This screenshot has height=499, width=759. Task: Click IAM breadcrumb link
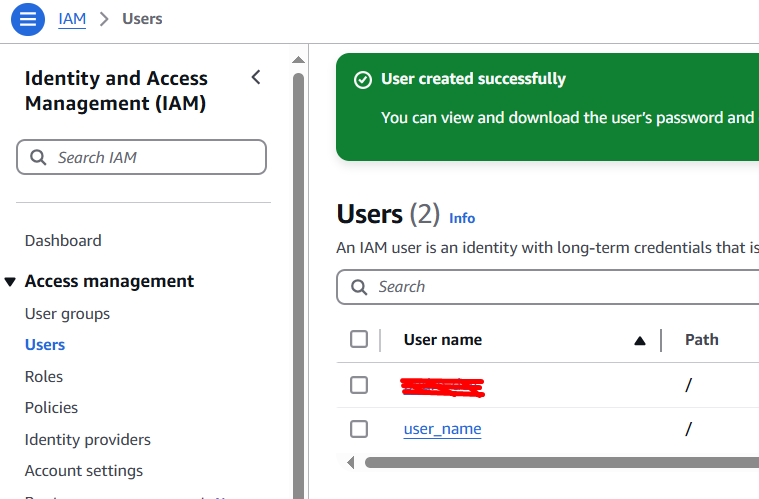pos(72,19)
